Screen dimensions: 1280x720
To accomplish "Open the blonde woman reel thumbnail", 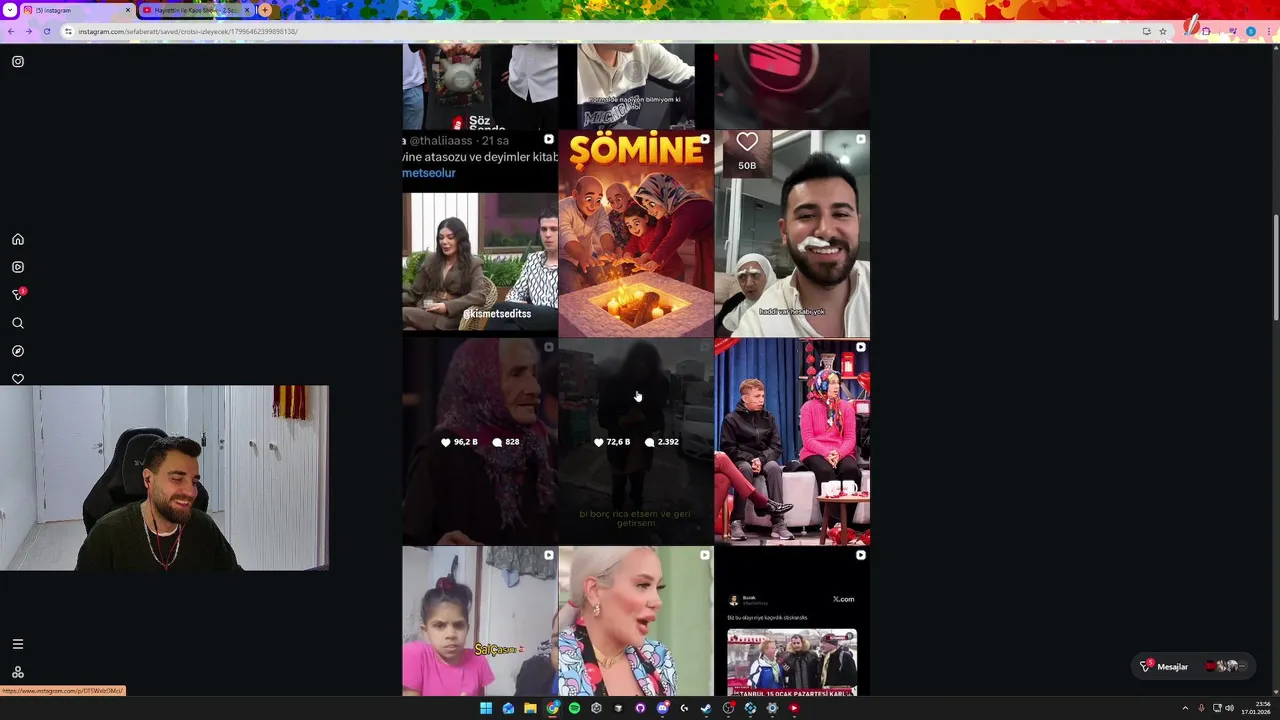I will point(636,621).
